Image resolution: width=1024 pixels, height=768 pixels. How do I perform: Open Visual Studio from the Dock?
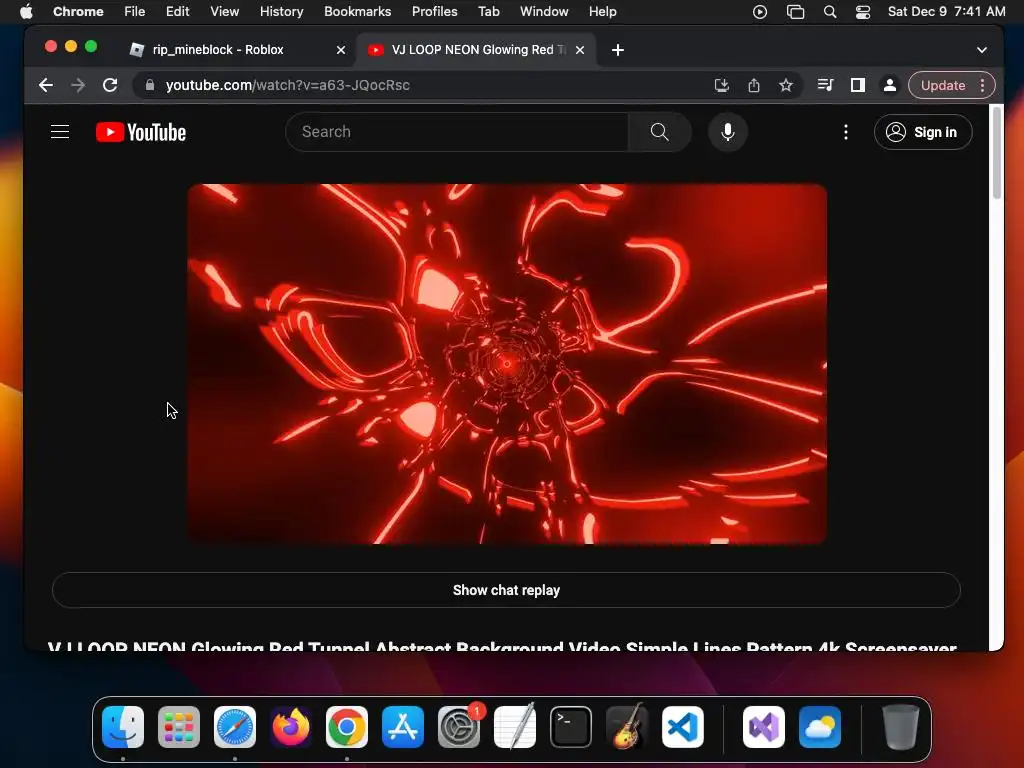point(764,727)
